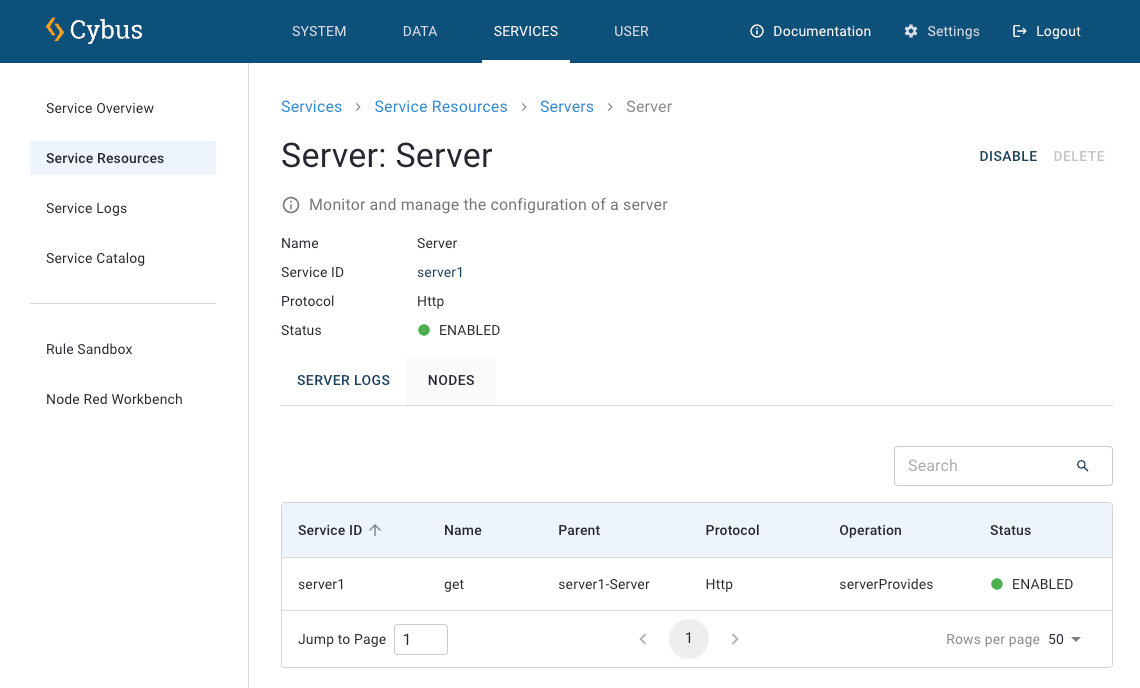Click the Cybus logo icon
This screenshot has height=688, width=1140.
pyautogui.click(x=55, y=30)
